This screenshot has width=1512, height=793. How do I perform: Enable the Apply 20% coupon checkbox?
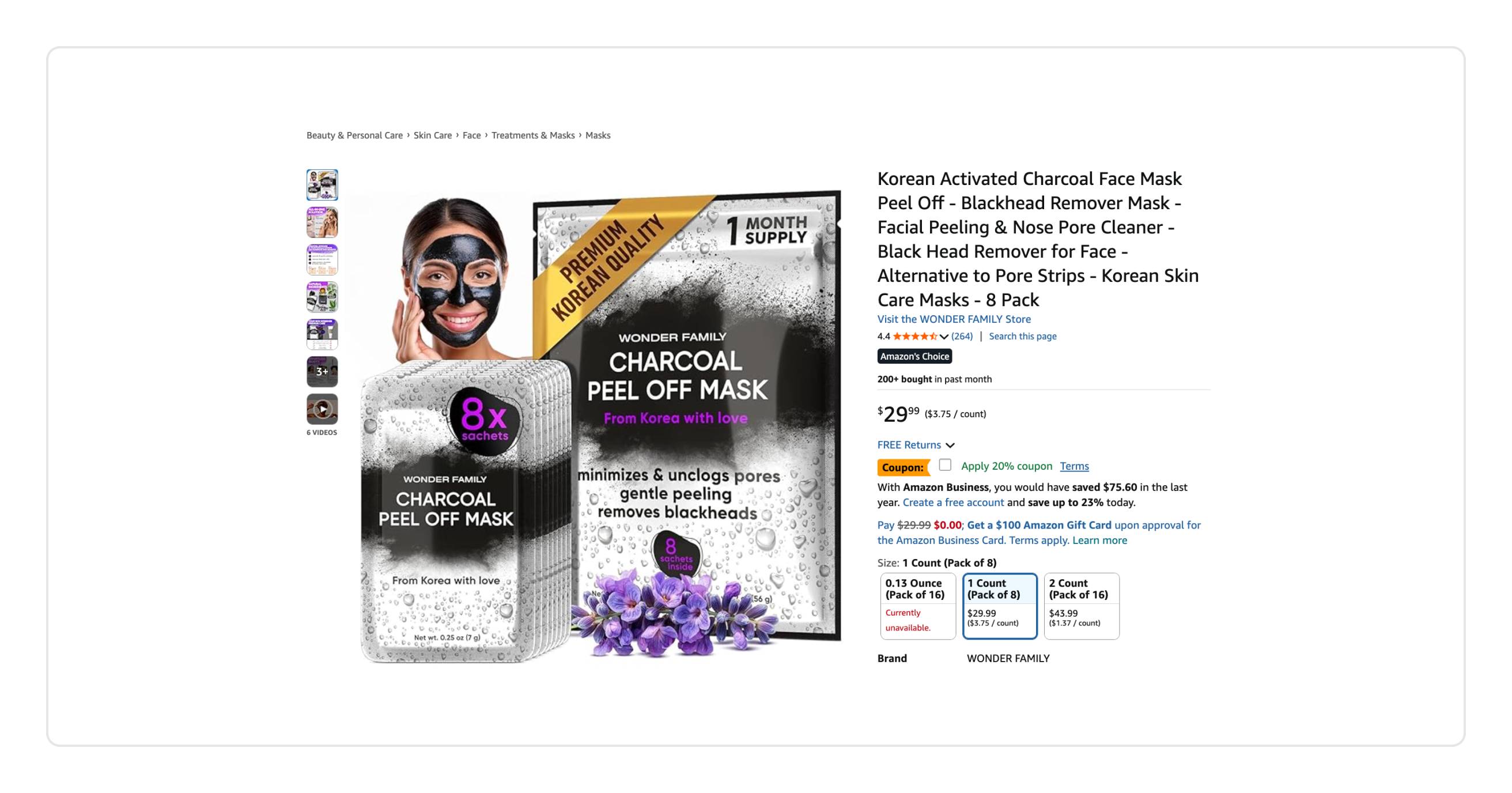point(944,465)
